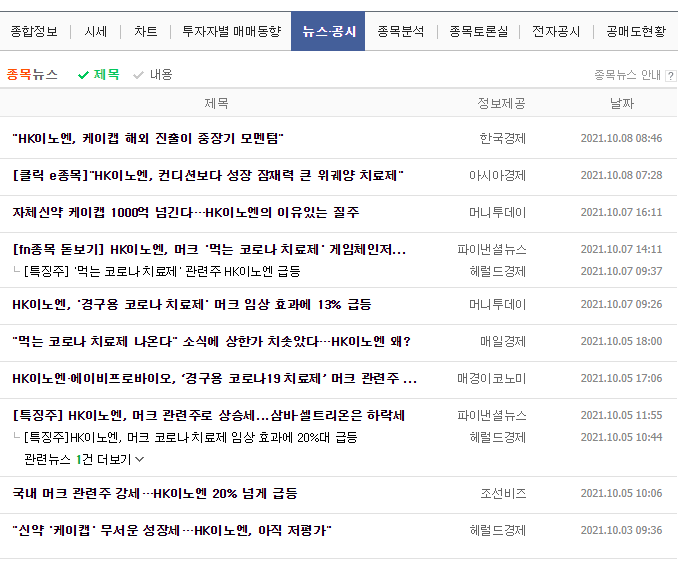Click date 2021.10.08 08:46

click(x=621, y=138)
